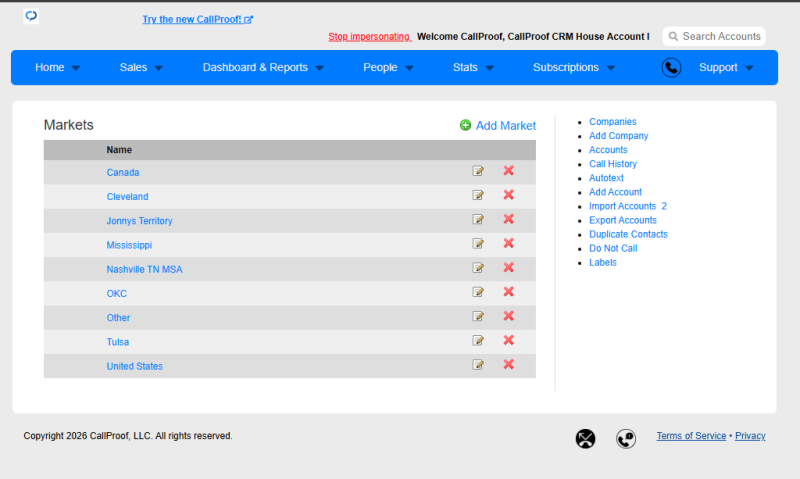Delete the Mississippi market
This screenshot has width=800, height=479.
point(509,243)
